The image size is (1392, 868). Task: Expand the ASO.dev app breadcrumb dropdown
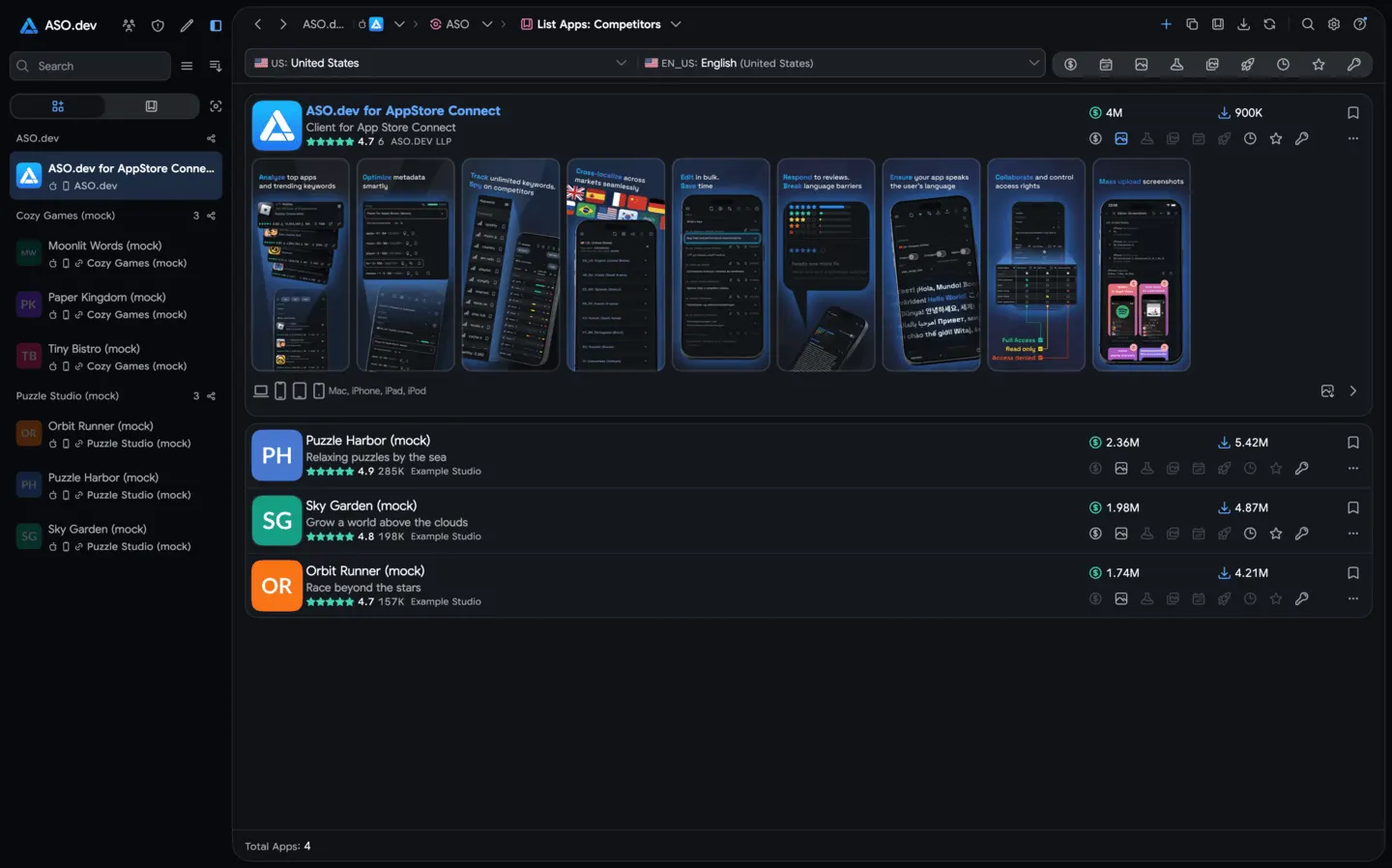pos(399,24)
